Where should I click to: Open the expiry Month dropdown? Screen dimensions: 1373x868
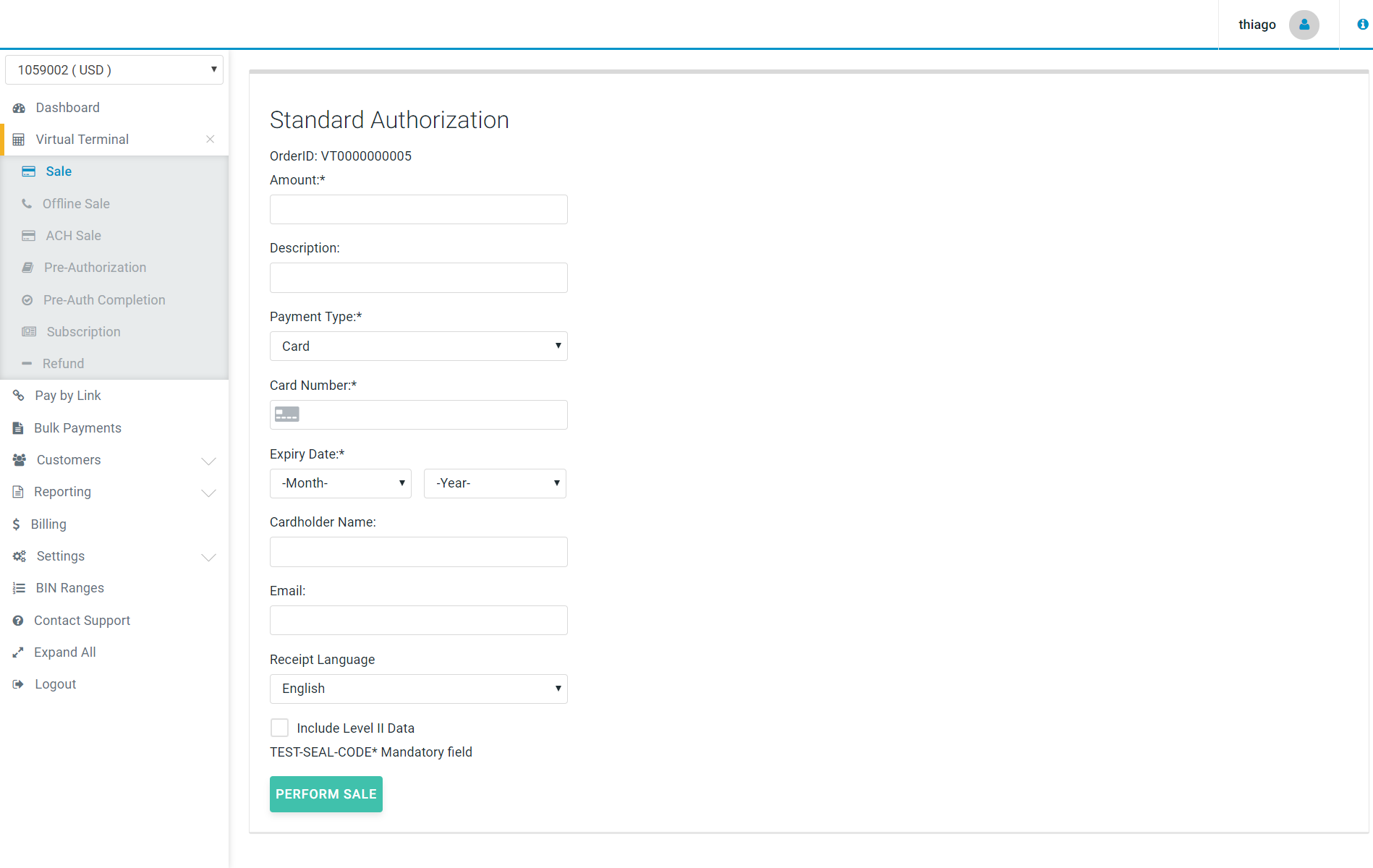point(340,483)
